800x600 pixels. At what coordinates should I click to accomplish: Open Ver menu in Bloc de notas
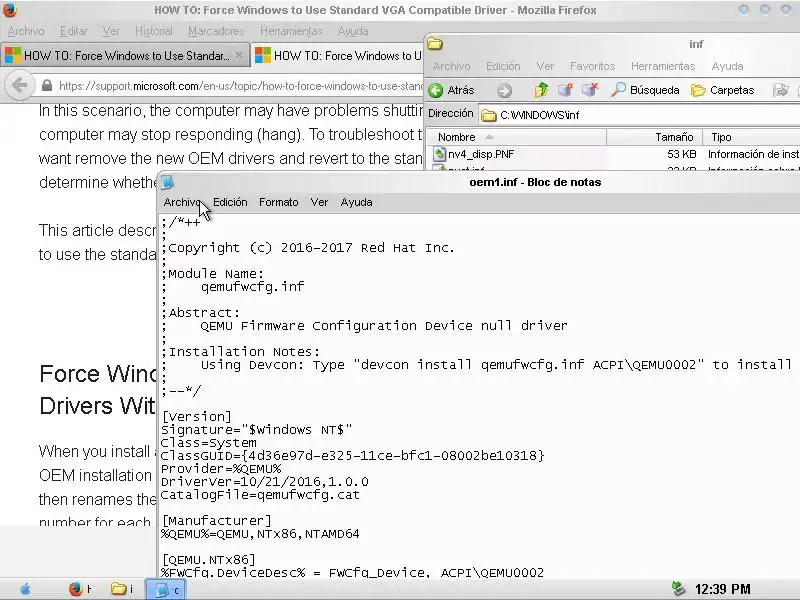(319, 202)
